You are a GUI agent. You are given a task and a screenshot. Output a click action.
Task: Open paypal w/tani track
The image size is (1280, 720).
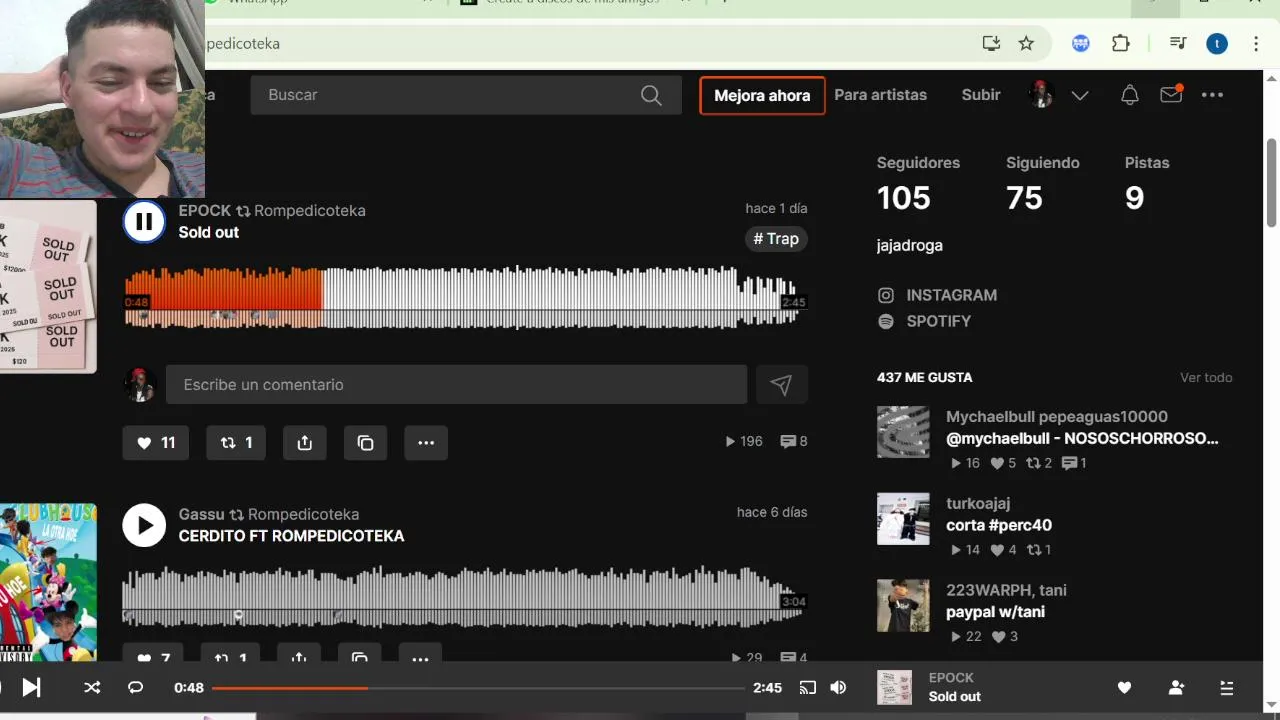(x=995, y=612)
